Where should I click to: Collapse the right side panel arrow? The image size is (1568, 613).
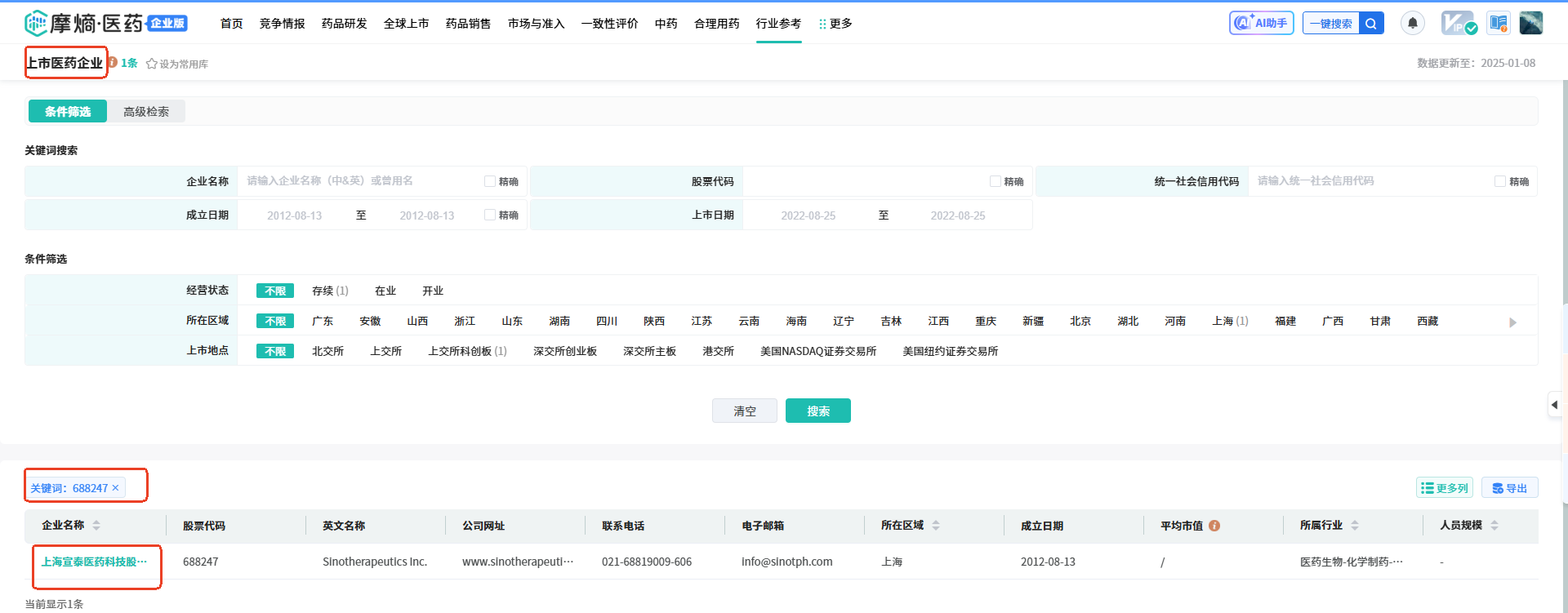pyautogui.click(x=1554, y=405)
